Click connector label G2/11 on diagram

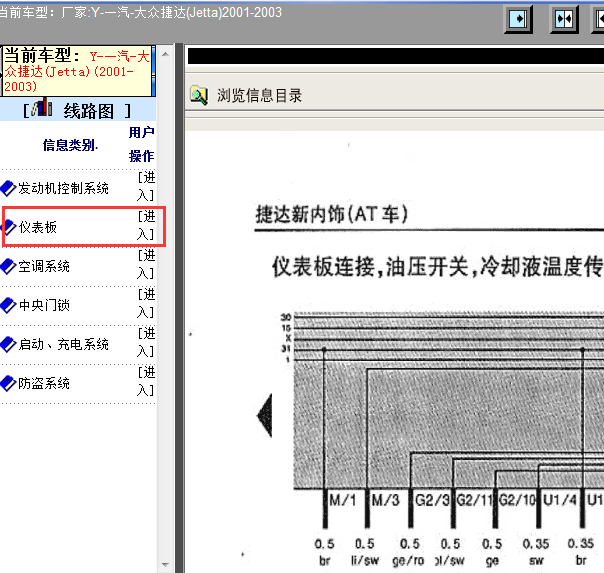tap(475, 500)
